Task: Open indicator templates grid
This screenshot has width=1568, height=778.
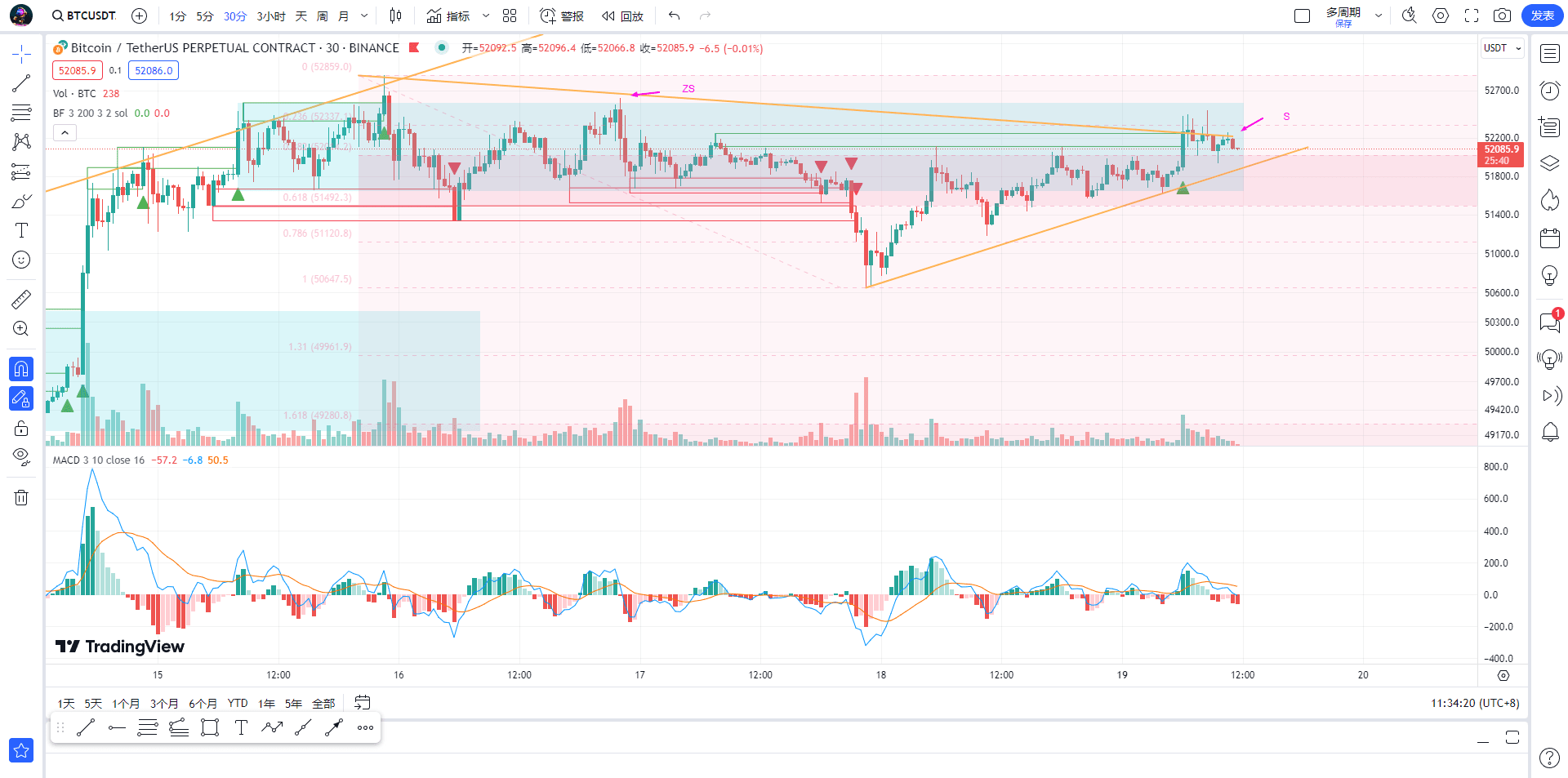Action: tap(510, 16)
